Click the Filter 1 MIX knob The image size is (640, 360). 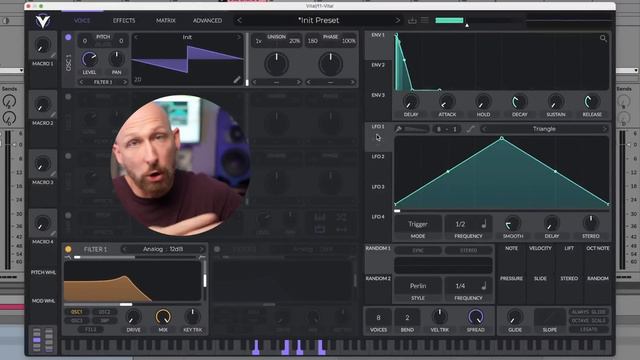click(x=163, y=317)
